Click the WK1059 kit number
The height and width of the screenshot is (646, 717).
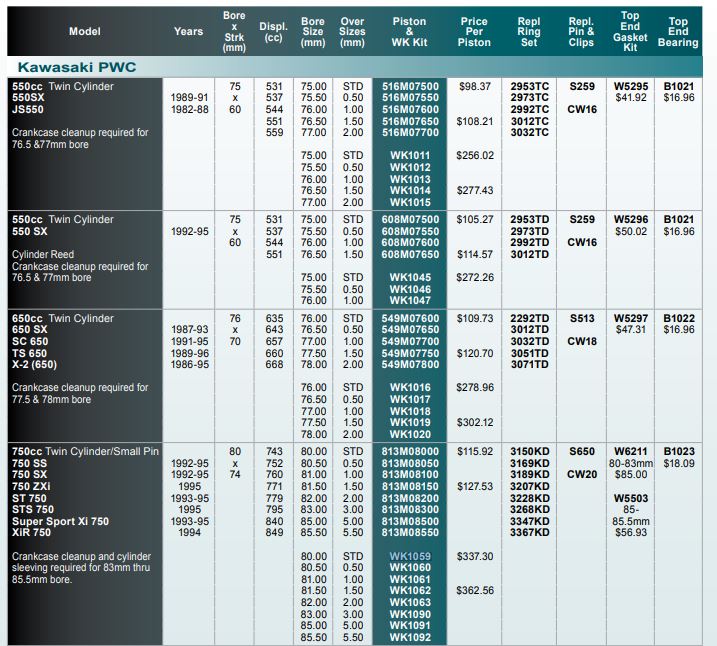[410, 556]
